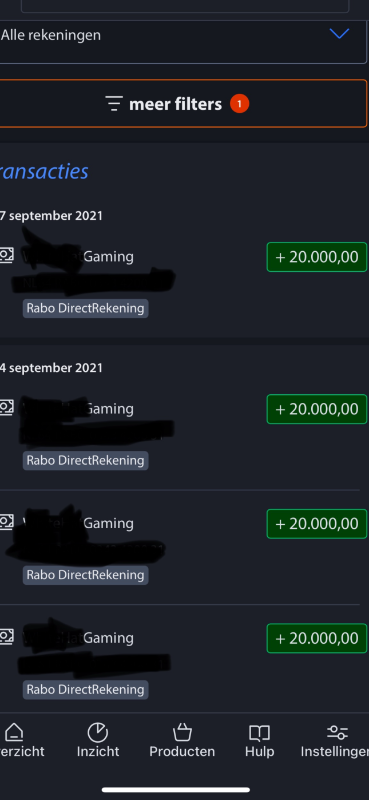
Task: Open the Inzicht pie chart icon
Action: tap(97, 733)
